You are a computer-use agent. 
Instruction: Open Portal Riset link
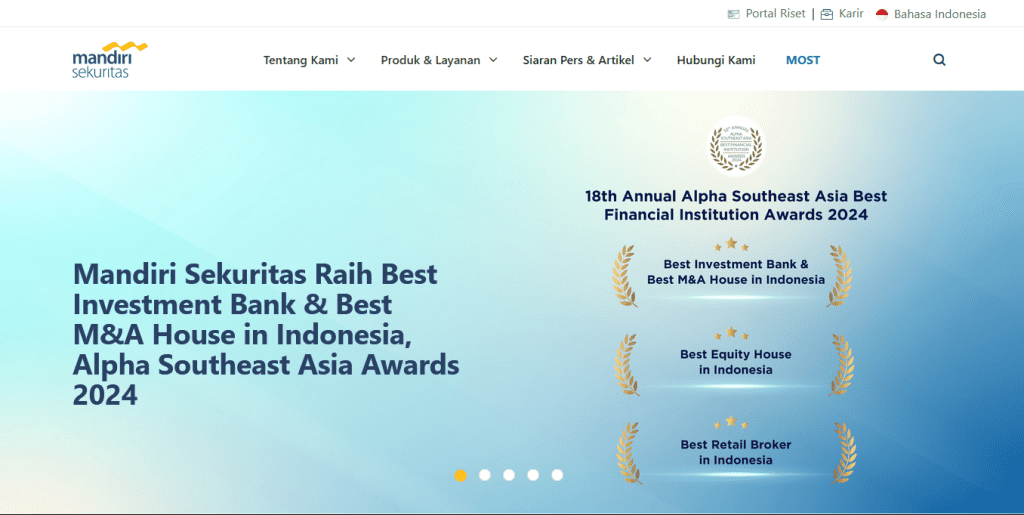775,14
